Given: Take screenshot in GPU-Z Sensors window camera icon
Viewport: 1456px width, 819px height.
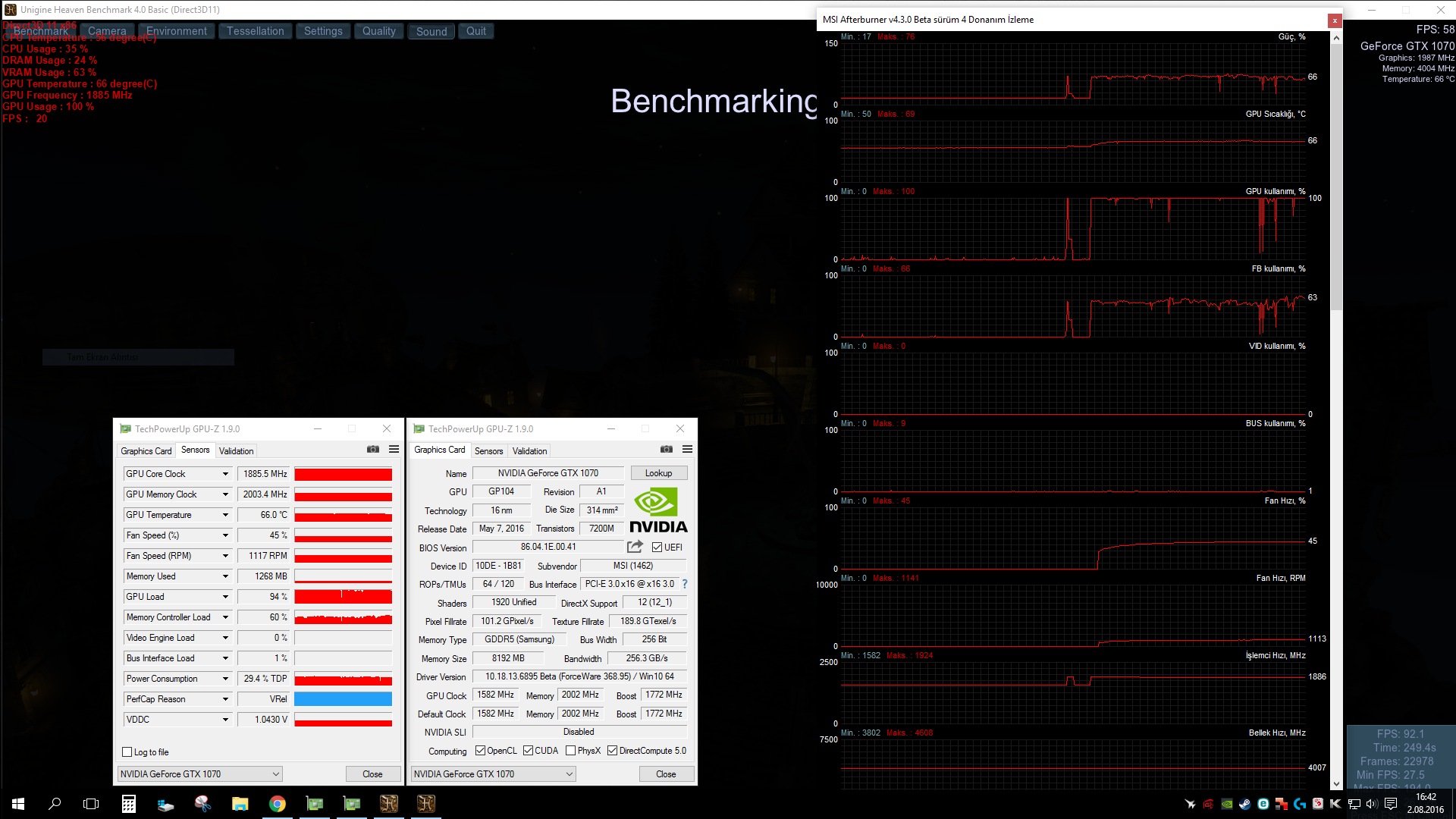Looking at the screenshot, I should [373, 450].
